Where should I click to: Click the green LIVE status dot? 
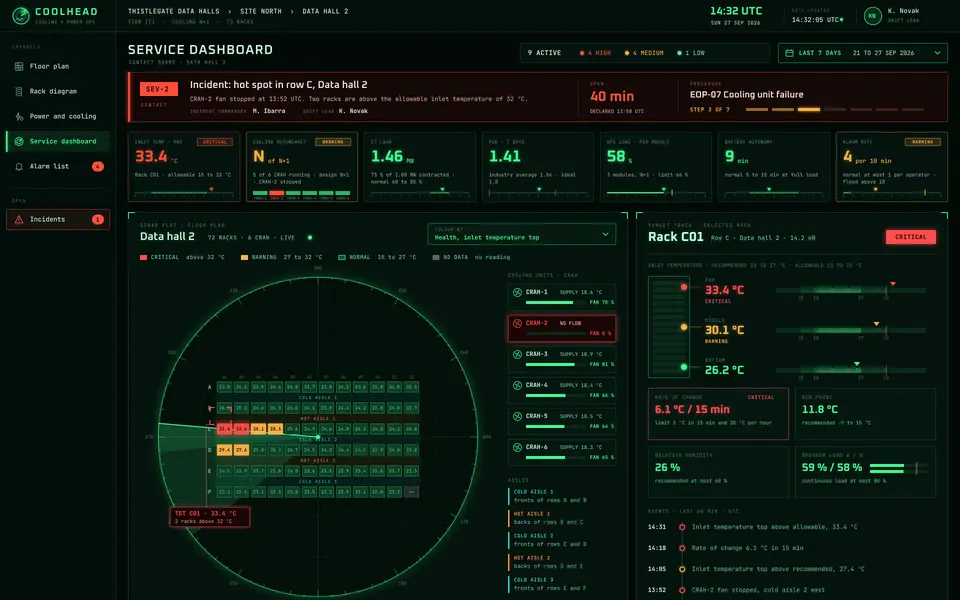[x=310, y=238]
